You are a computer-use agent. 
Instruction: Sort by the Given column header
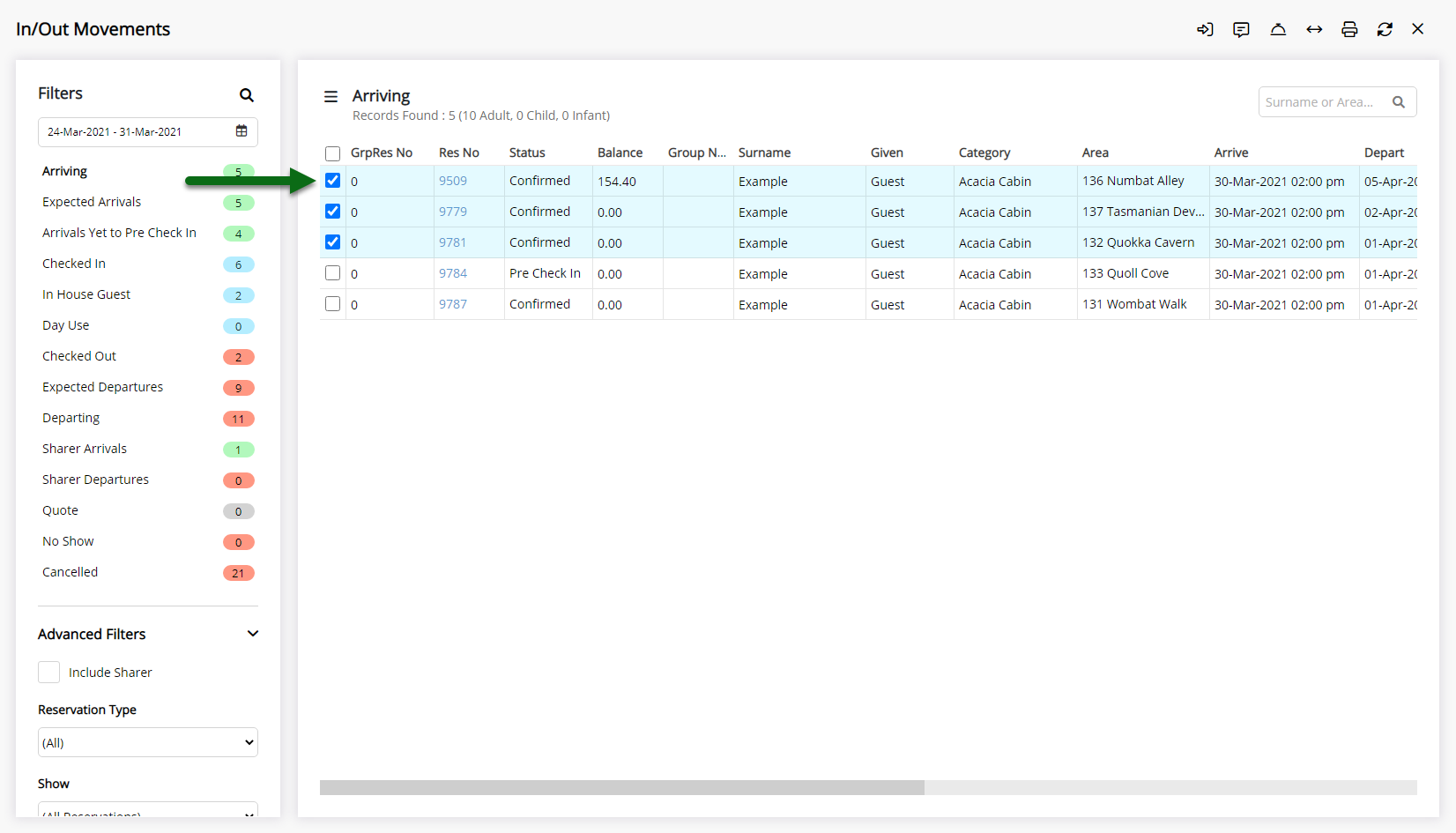[x=887, y=152]
